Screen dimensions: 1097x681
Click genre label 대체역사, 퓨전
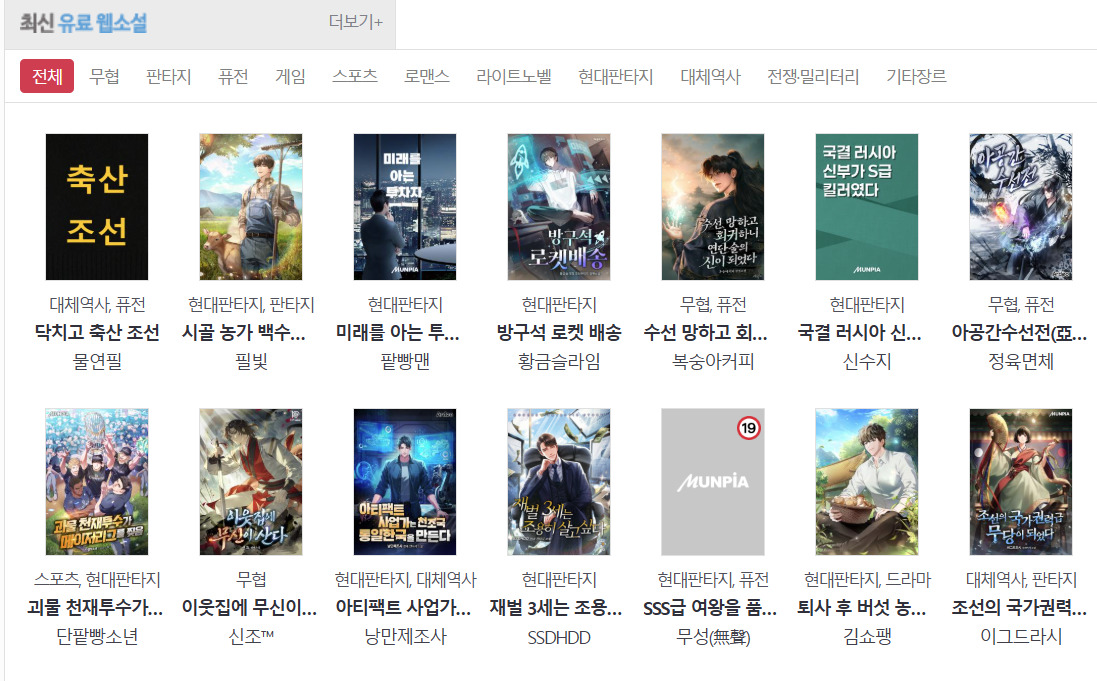tap(97, 304)
